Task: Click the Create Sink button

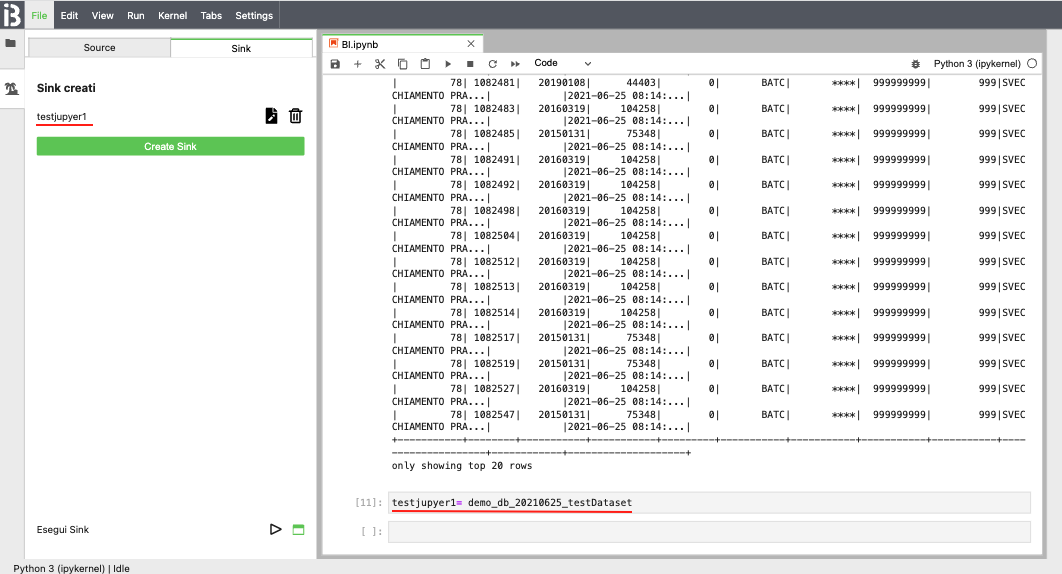Action: [170, 146]
